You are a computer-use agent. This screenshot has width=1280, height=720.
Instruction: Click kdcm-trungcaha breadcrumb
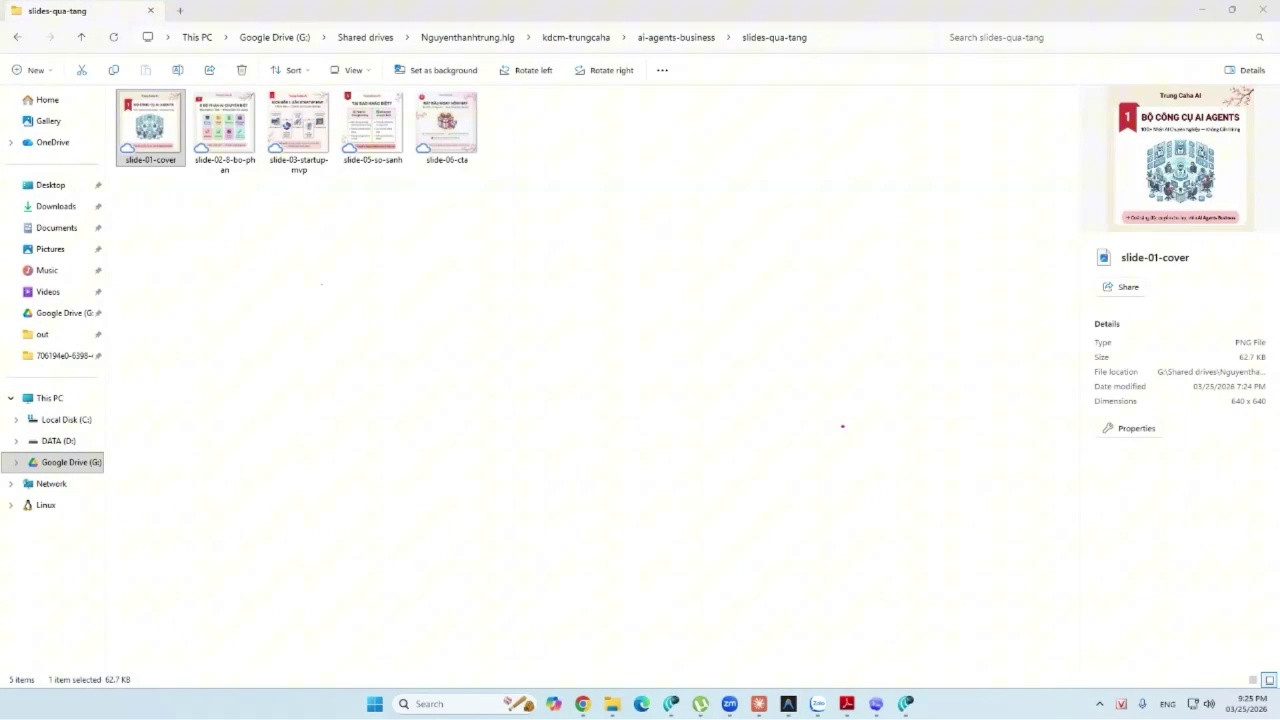tap(576, 37)
